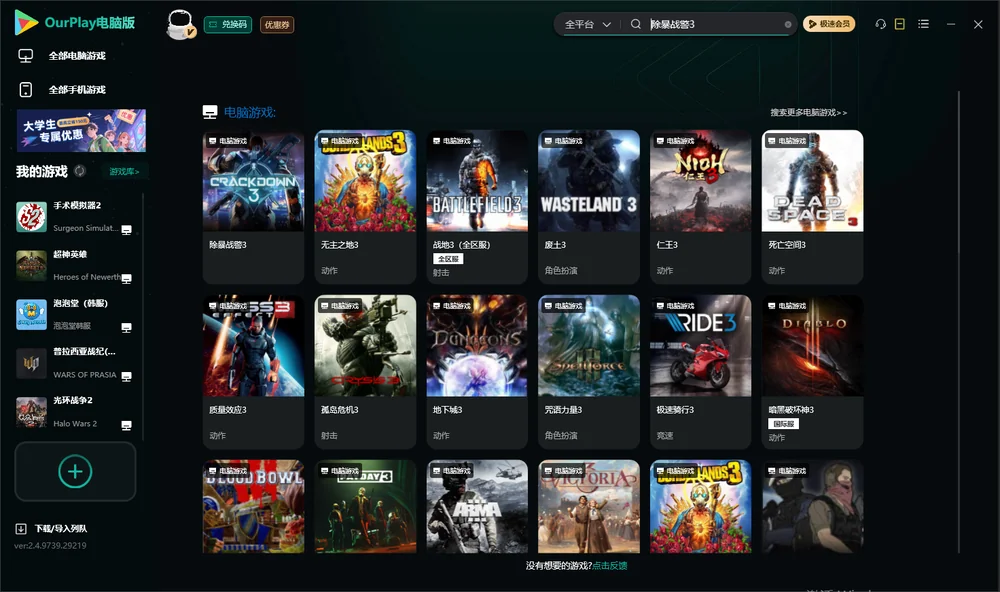Image resolution: width=1000 pixels, height=592 pixels.
Task: Click the 点击反馈 feedback link
Action: (610, 566)
